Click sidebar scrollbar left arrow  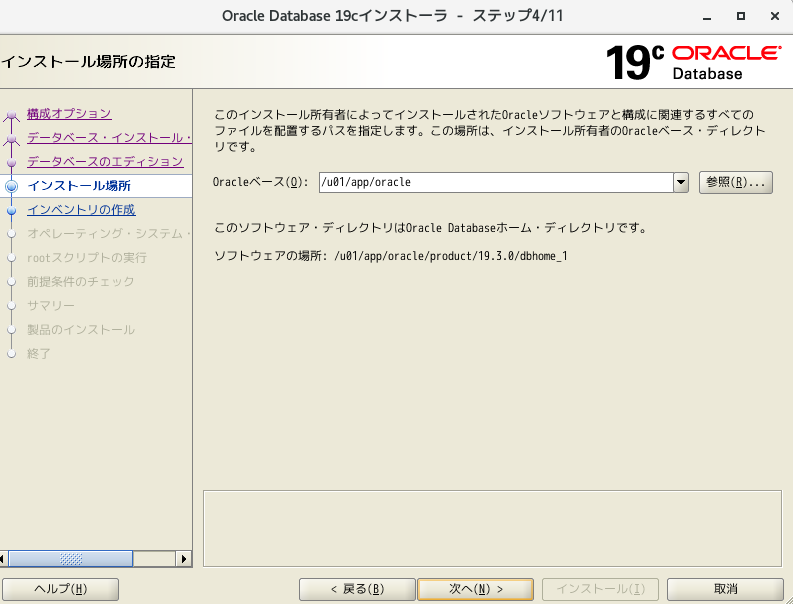3,559
